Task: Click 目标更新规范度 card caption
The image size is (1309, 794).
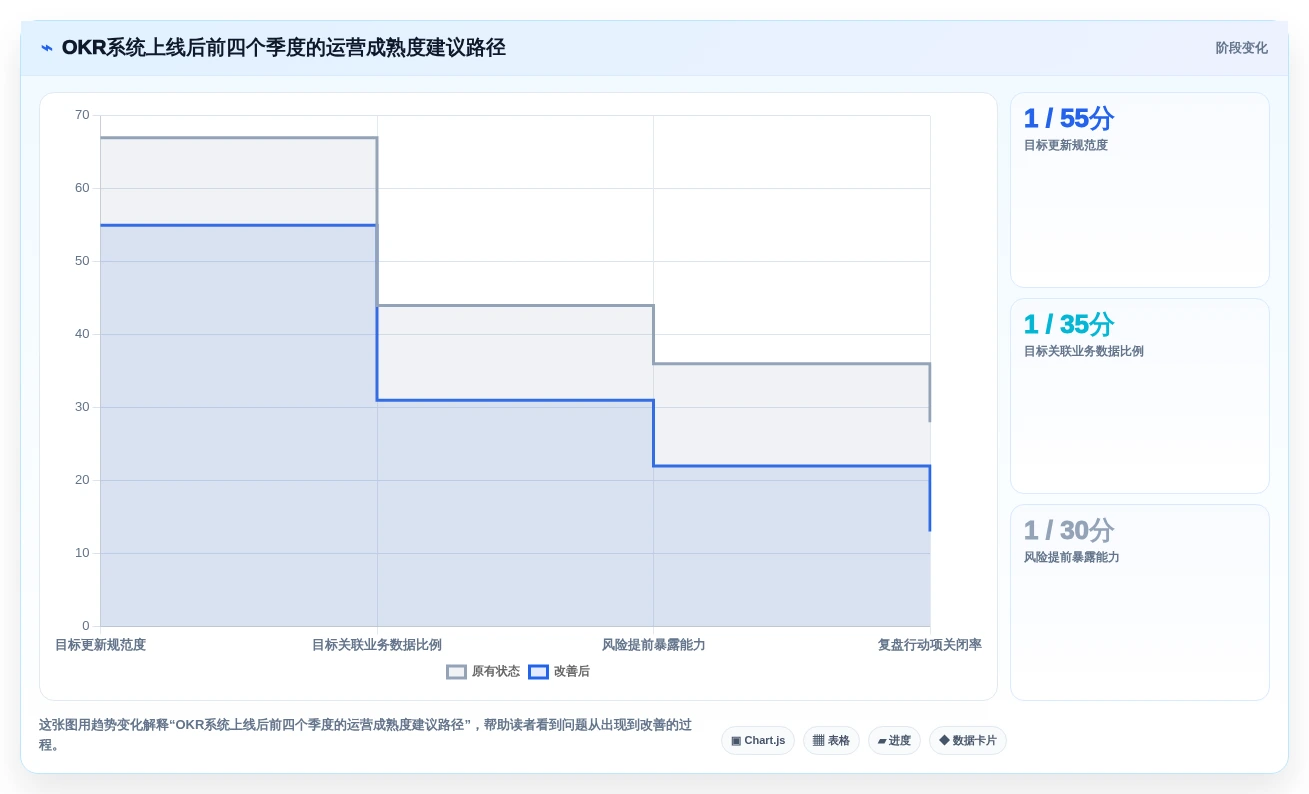Action: pyautogui.click(x=1065, y=145)
